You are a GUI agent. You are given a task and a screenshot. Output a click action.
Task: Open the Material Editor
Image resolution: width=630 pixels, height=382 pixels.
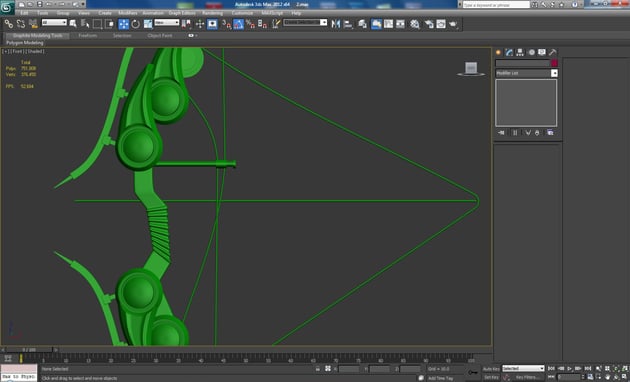[415, 24]
